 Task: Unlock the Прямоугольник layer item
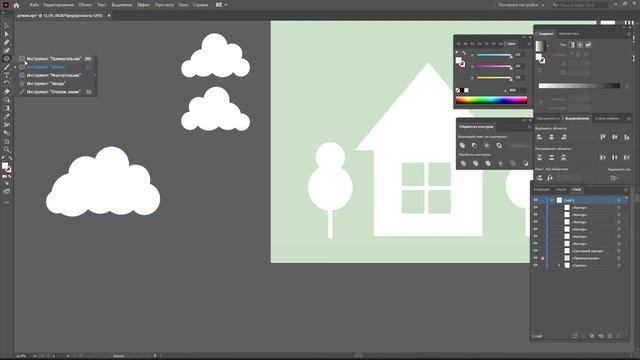pyautogui.click(x=542, y=258)
